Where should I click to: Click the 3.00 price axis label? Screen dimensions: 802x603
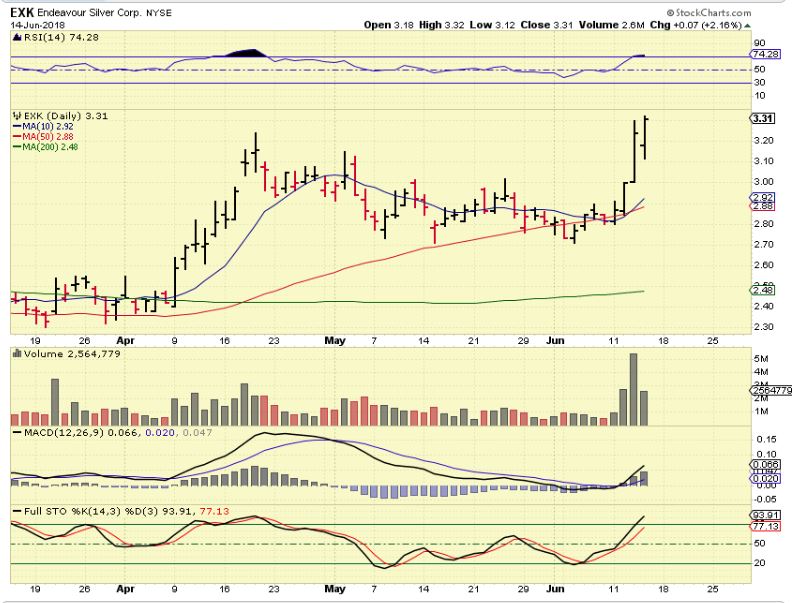764,182
